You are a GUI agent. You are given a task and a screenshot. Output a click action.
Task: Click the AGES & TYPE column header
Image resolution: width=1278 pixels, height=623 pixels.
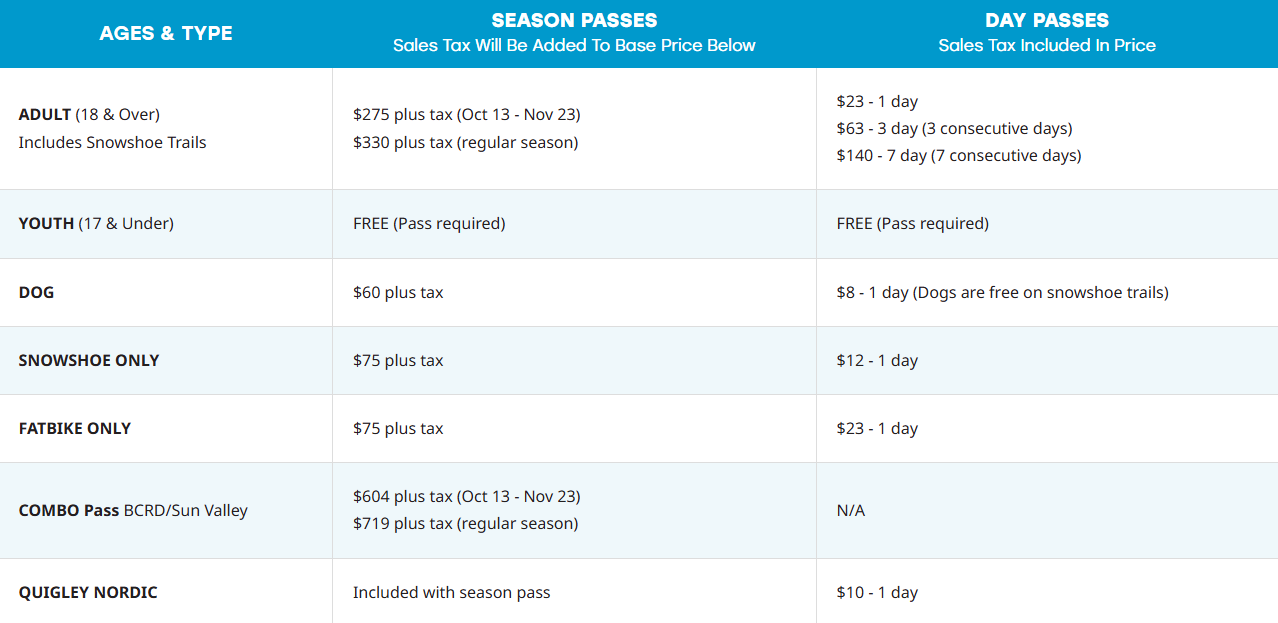point(166,33)
